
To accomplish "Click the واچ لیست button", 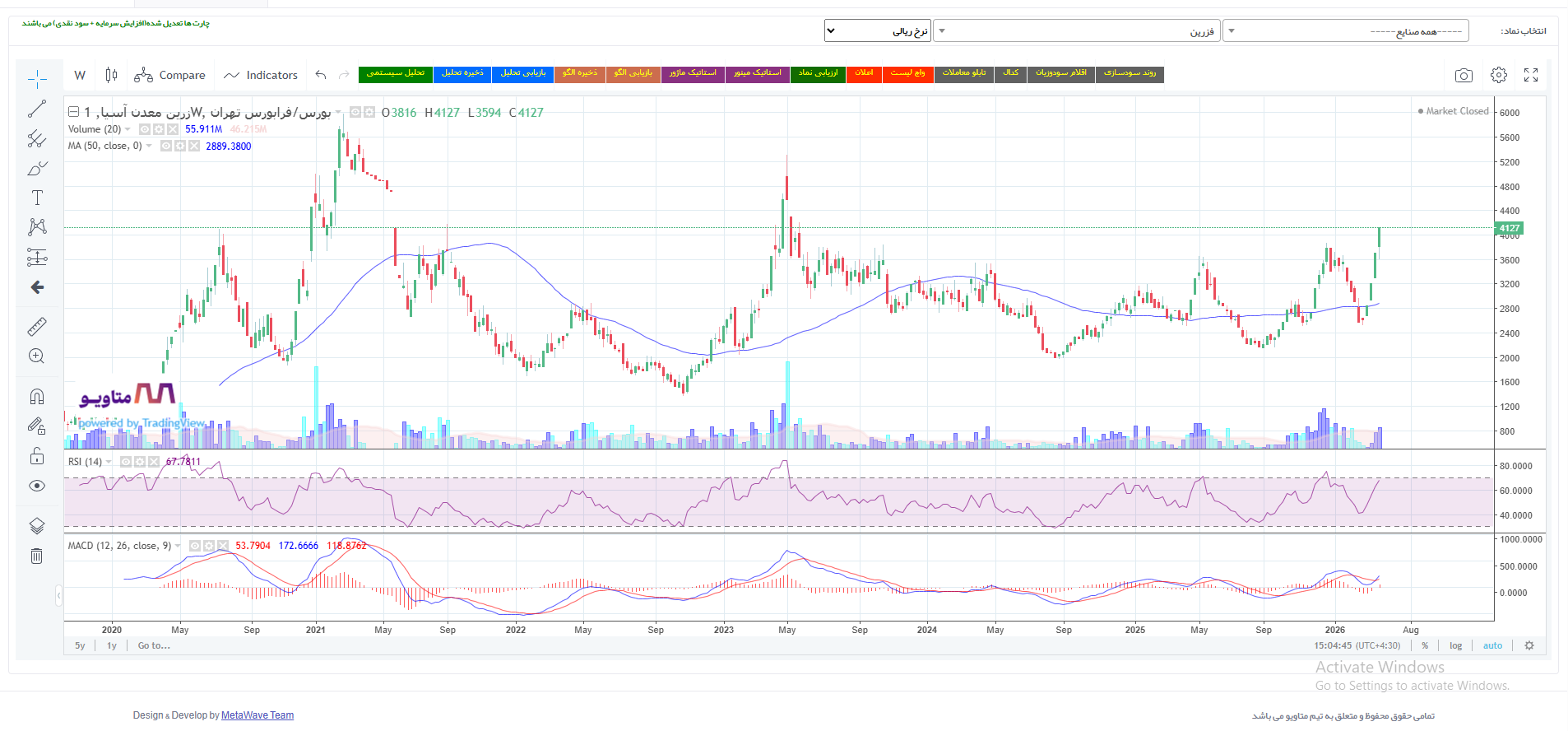I will point(907,73).
